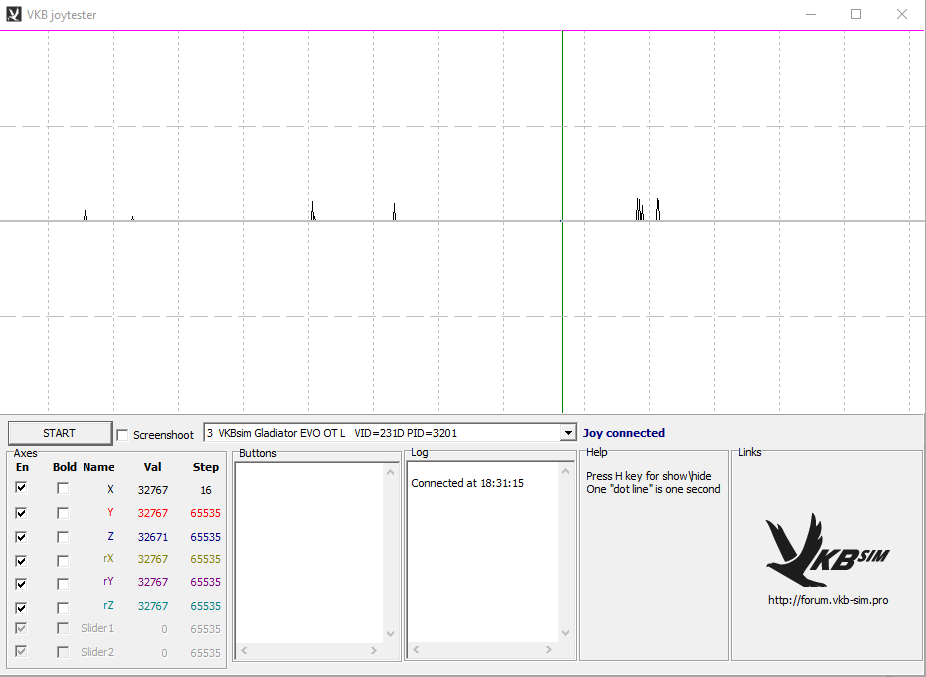926x677 pixels.
Task: Disable the Z axis En checkbox
Action: (21, 536)
